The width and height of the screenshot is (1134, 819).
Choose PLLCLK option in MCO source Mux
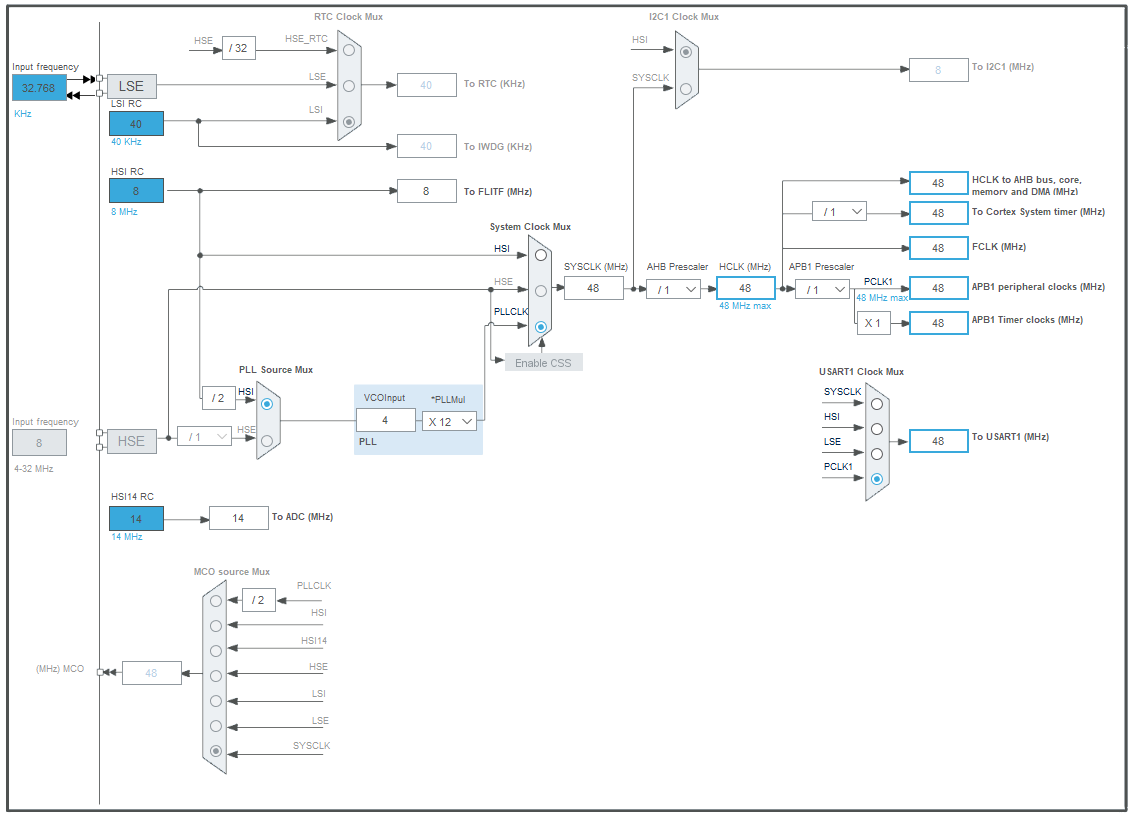point(216,601)
